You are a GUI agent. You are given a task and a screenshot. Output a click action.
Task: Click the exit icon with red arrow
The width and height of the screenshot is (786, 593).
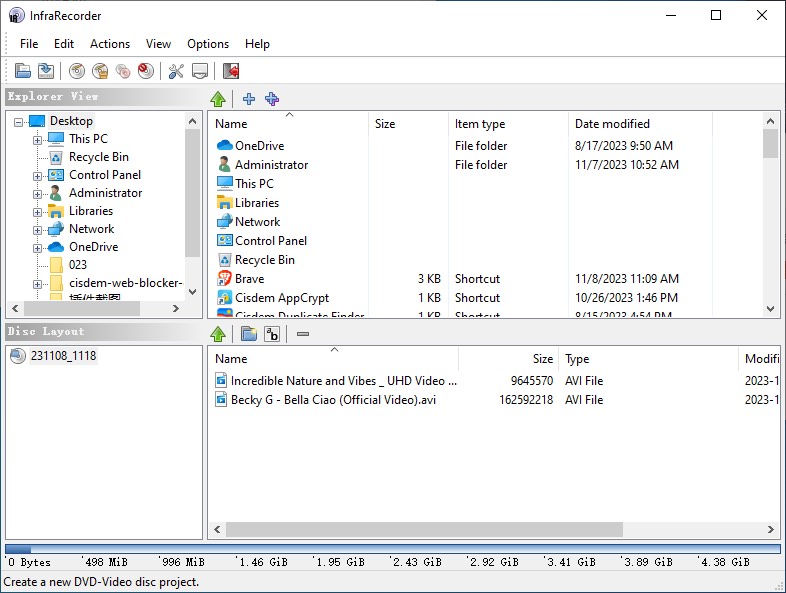pos(231,71)
